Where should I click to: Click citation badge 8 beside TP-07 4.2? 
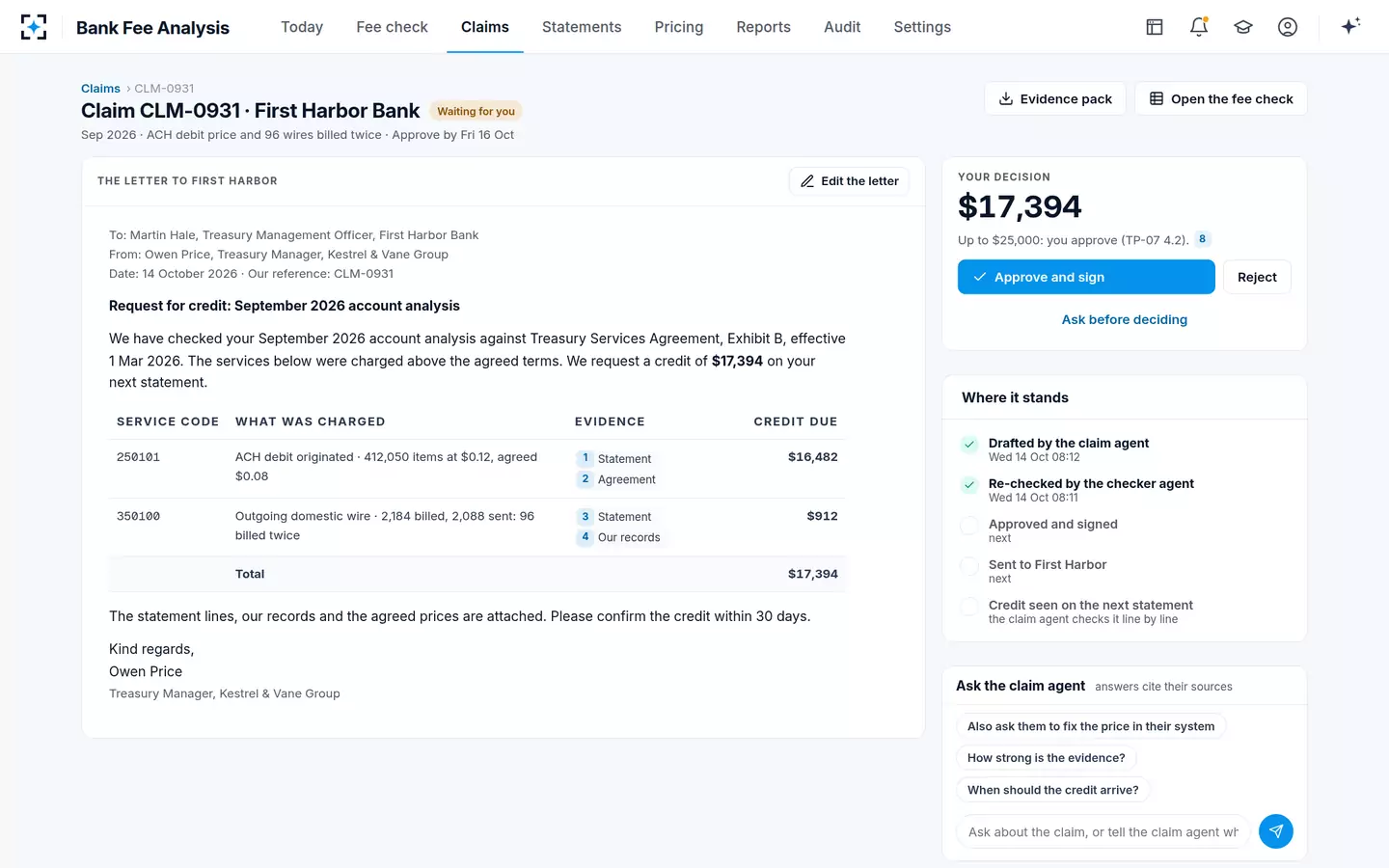pos(1202,239)
